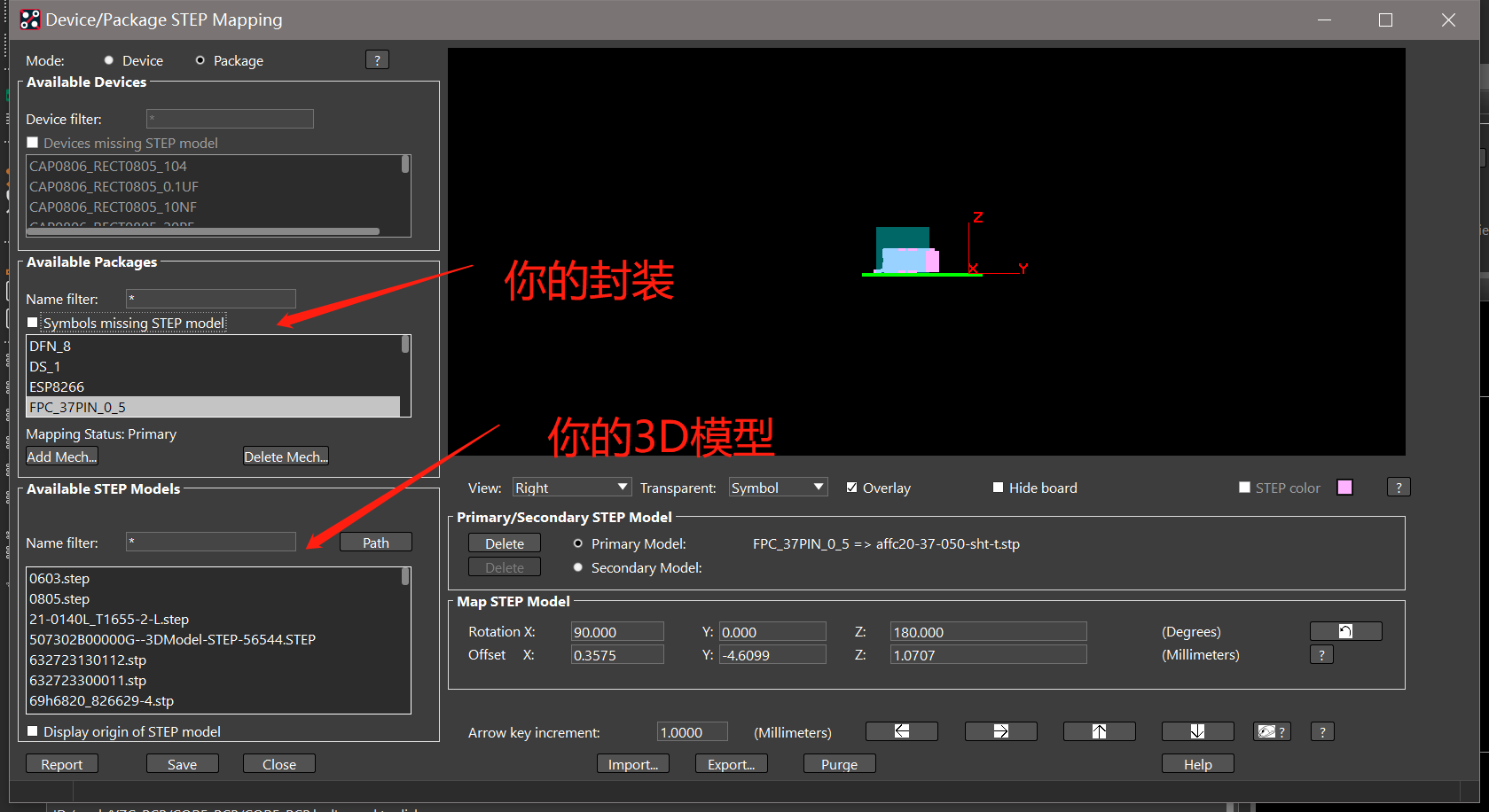The width and height of the screenshot is (1489, 812).
Task: Select DFN_8 package
Action: click(x=214, y=346)
